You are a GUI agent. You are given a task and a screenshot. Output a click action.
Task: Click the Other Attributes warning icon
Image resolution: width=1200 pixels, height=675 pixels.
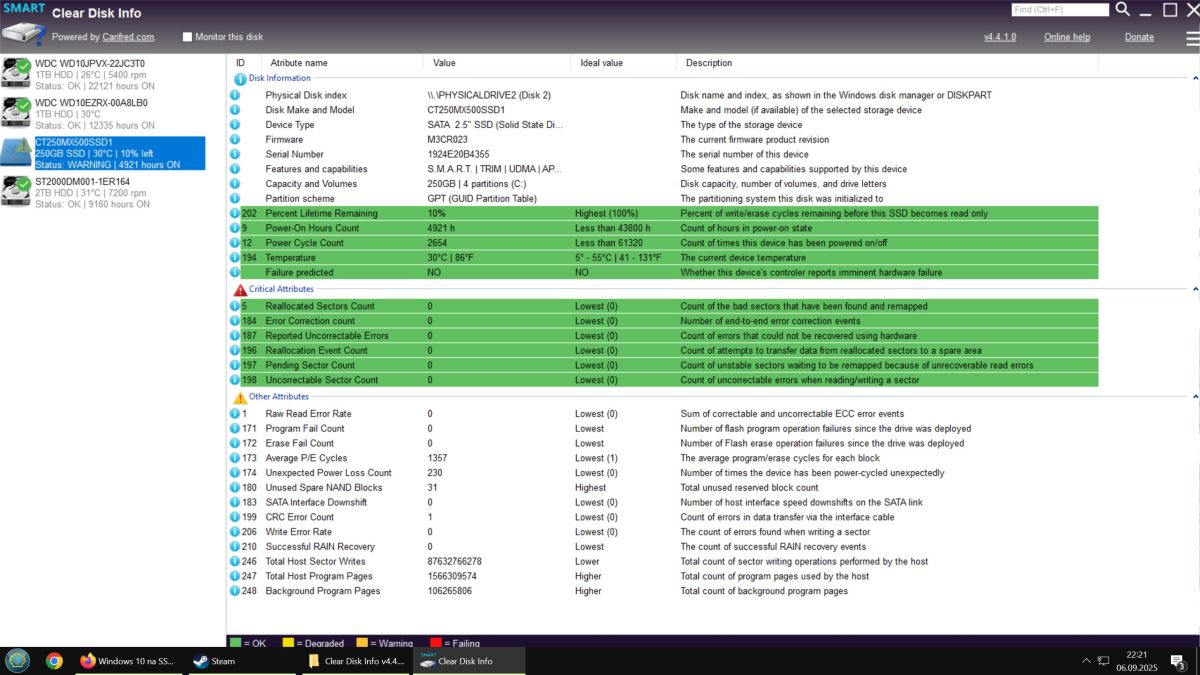coord(240,397)
